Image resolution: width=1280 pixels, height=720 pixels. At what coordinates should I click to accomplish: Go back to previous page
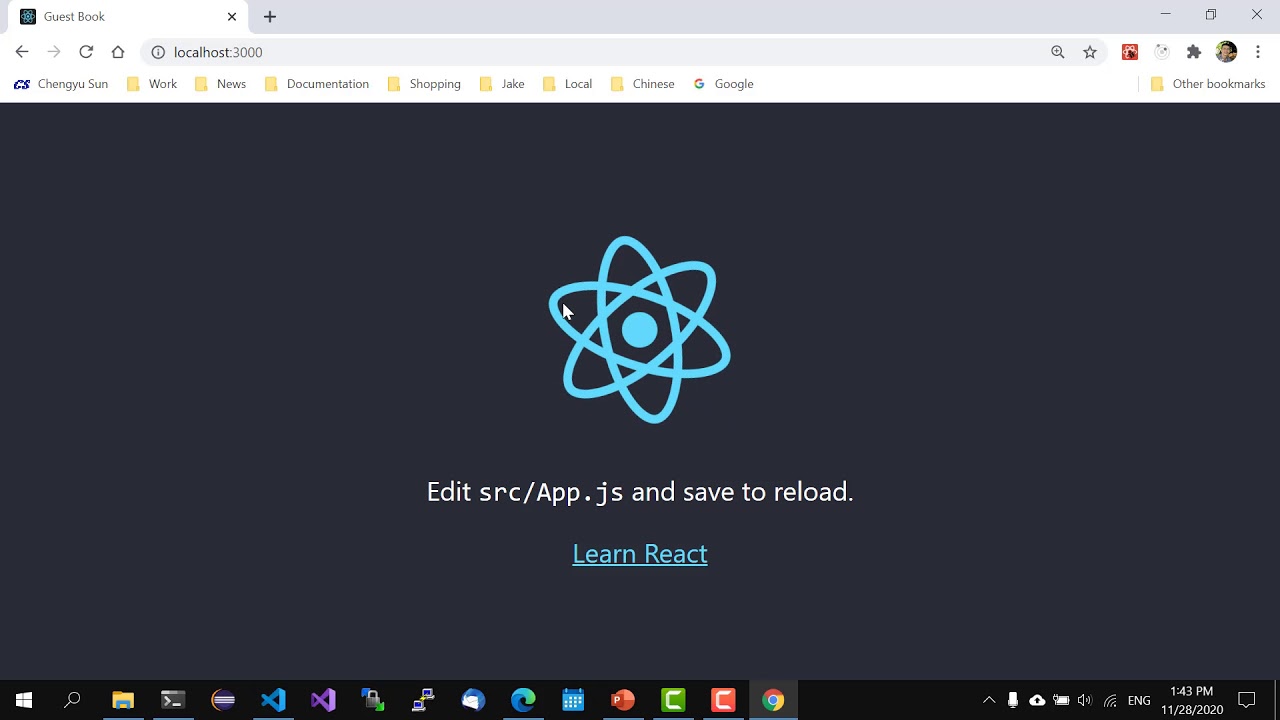click(22, 52)
